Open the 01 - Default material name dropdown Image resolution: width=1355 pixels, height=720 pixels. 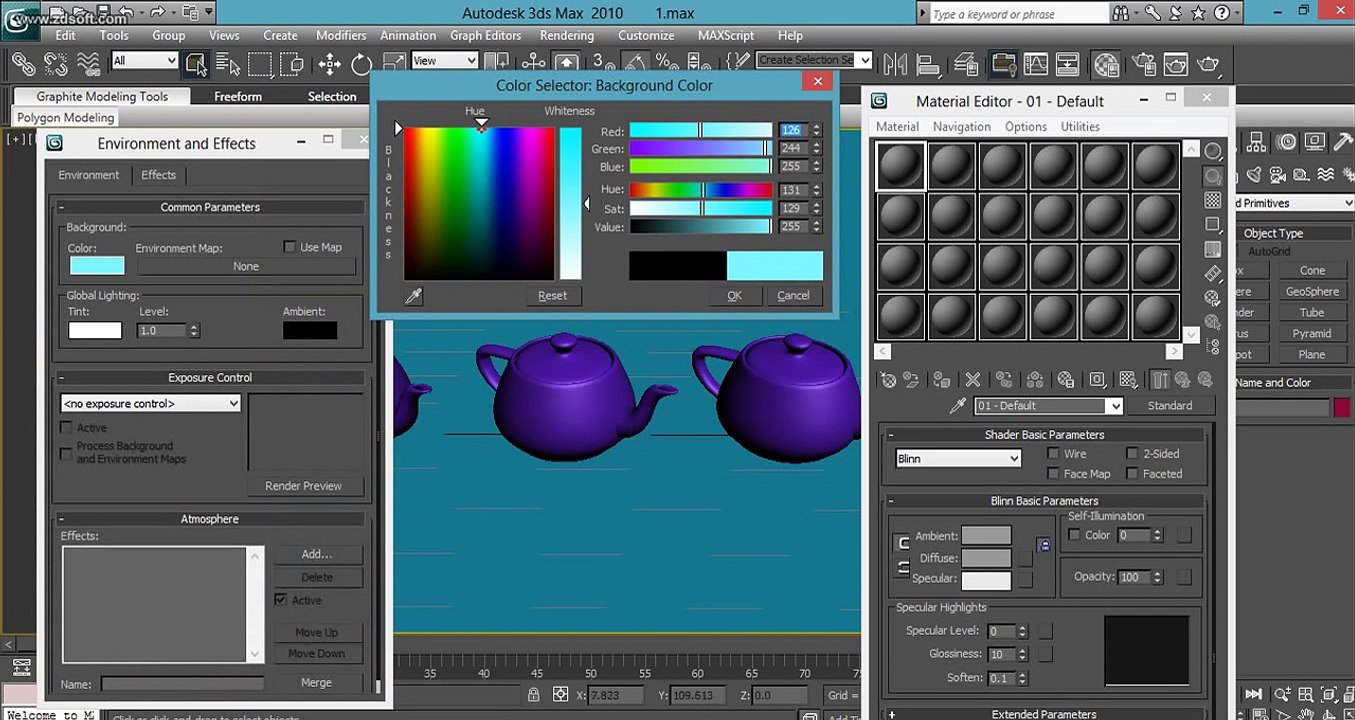pos(1049,405)
